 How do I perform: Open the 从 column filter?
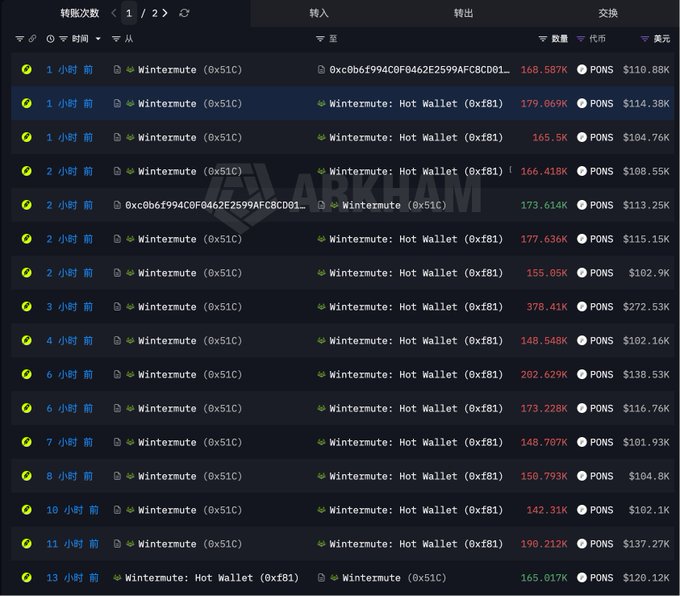click(116, 39)
